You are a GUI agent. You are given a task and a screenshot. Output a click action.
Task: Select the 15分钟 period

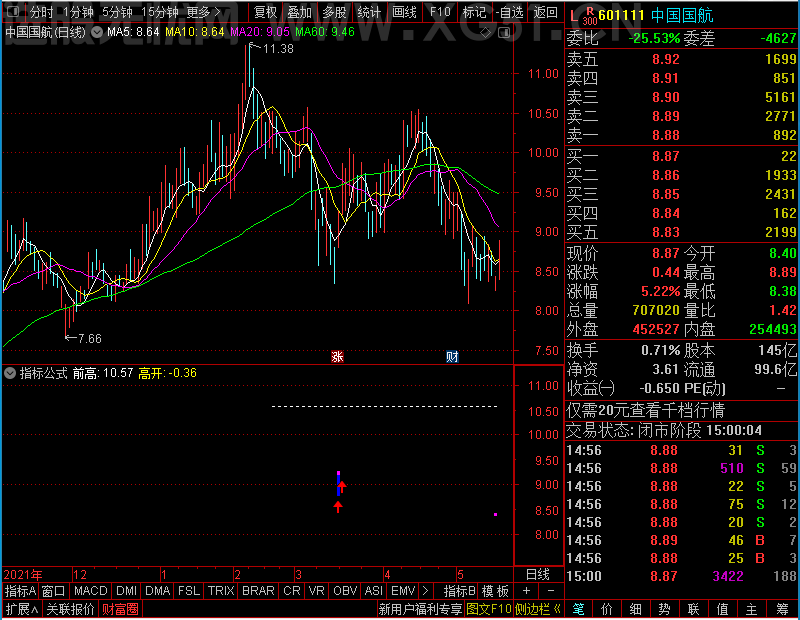click(159, 12)
